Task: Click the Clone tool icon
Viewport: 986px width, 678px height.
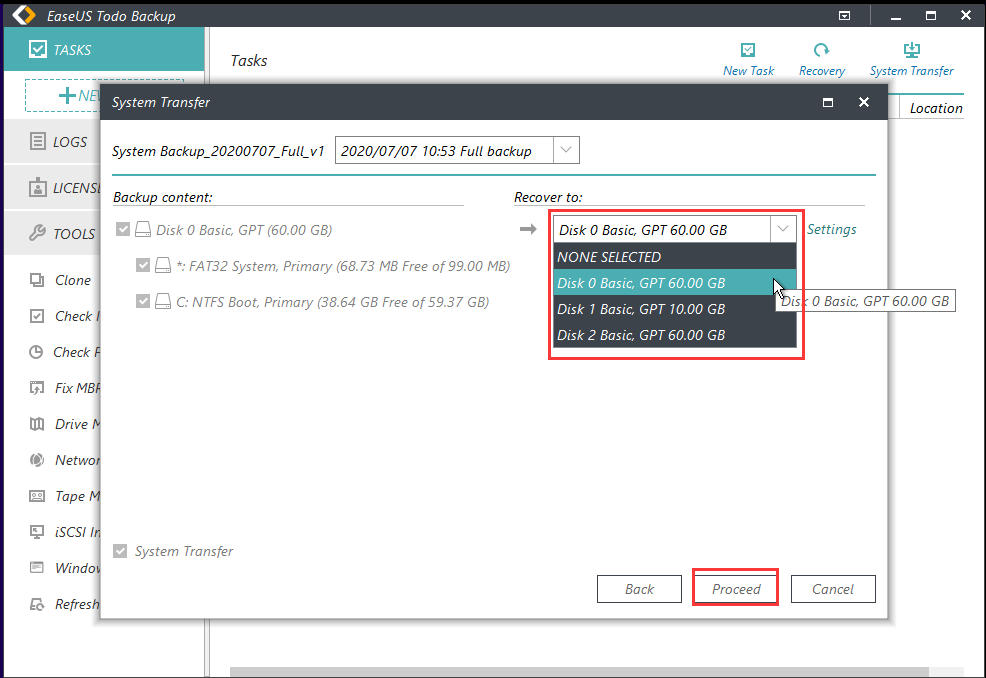Action: pos(37,280)
